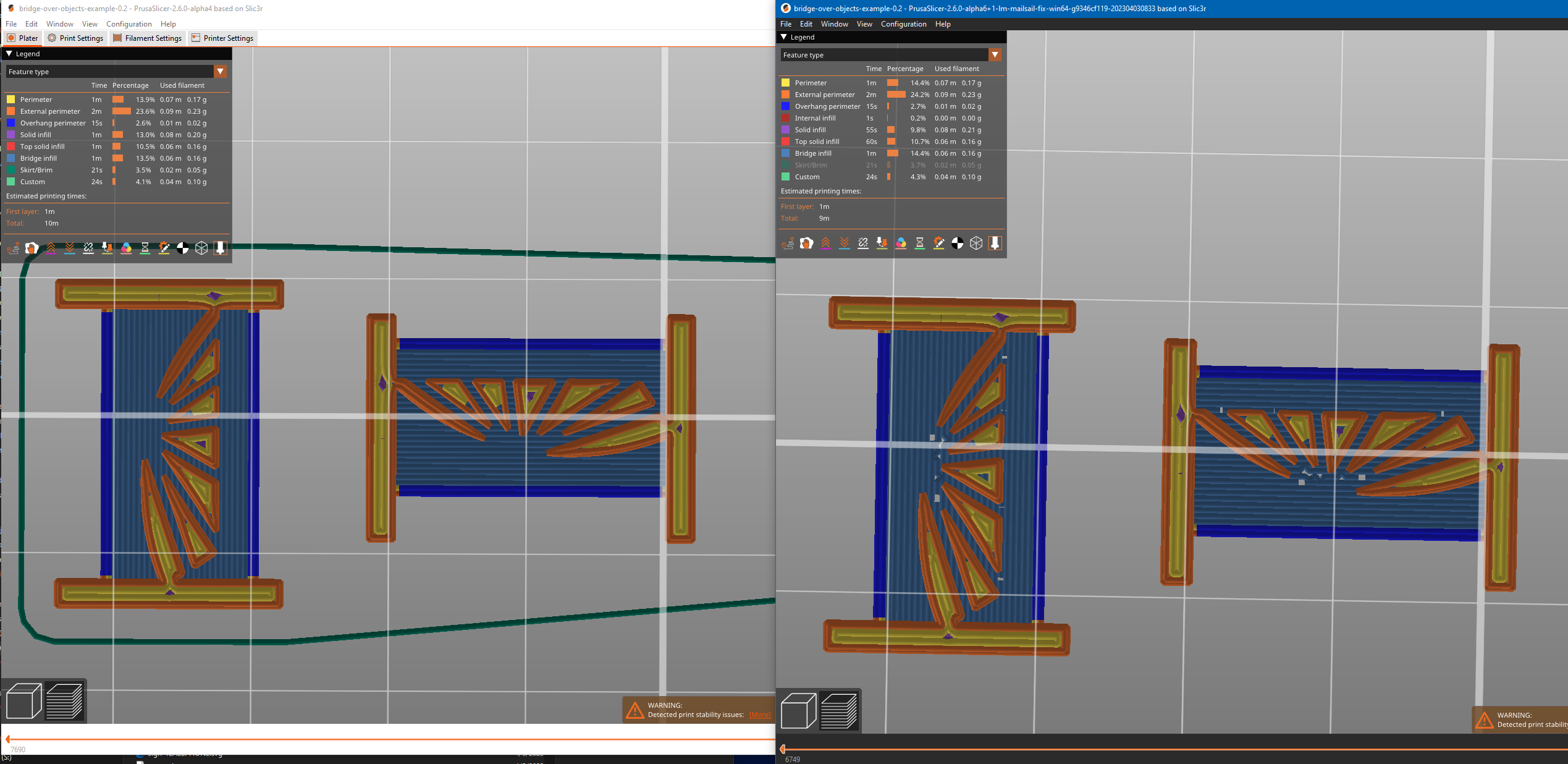
Task: Click Custom swatch in left window legend
Action: pyautogui.click(x=11, y=182)
